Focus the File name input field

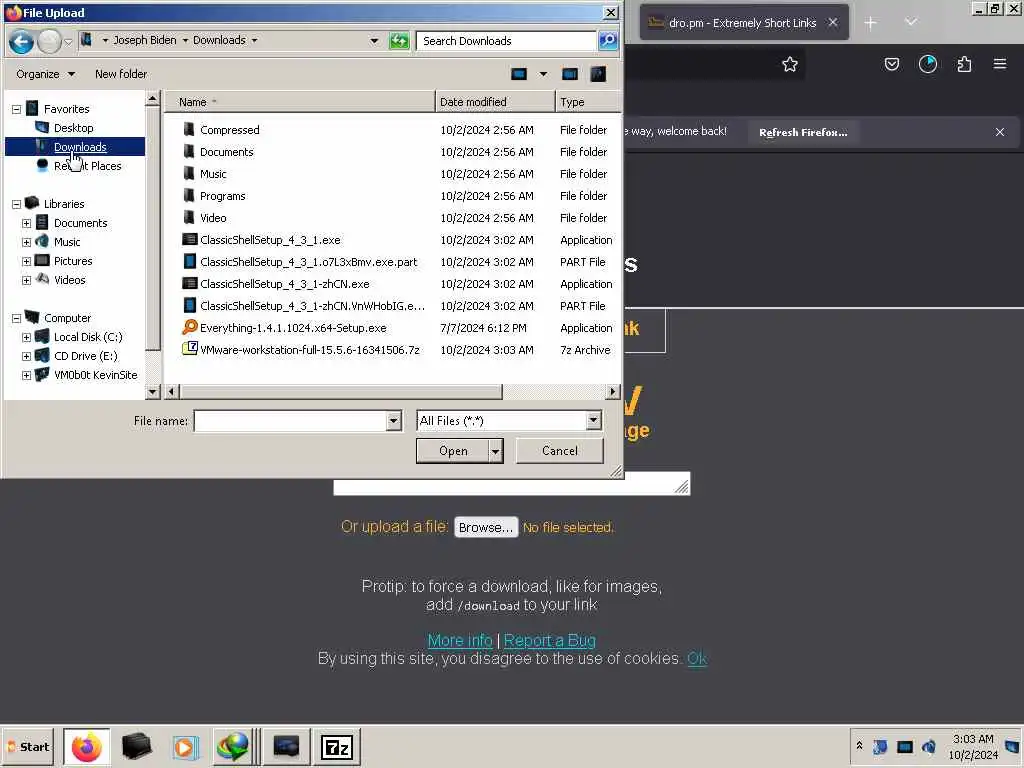(x=291, y=421)
